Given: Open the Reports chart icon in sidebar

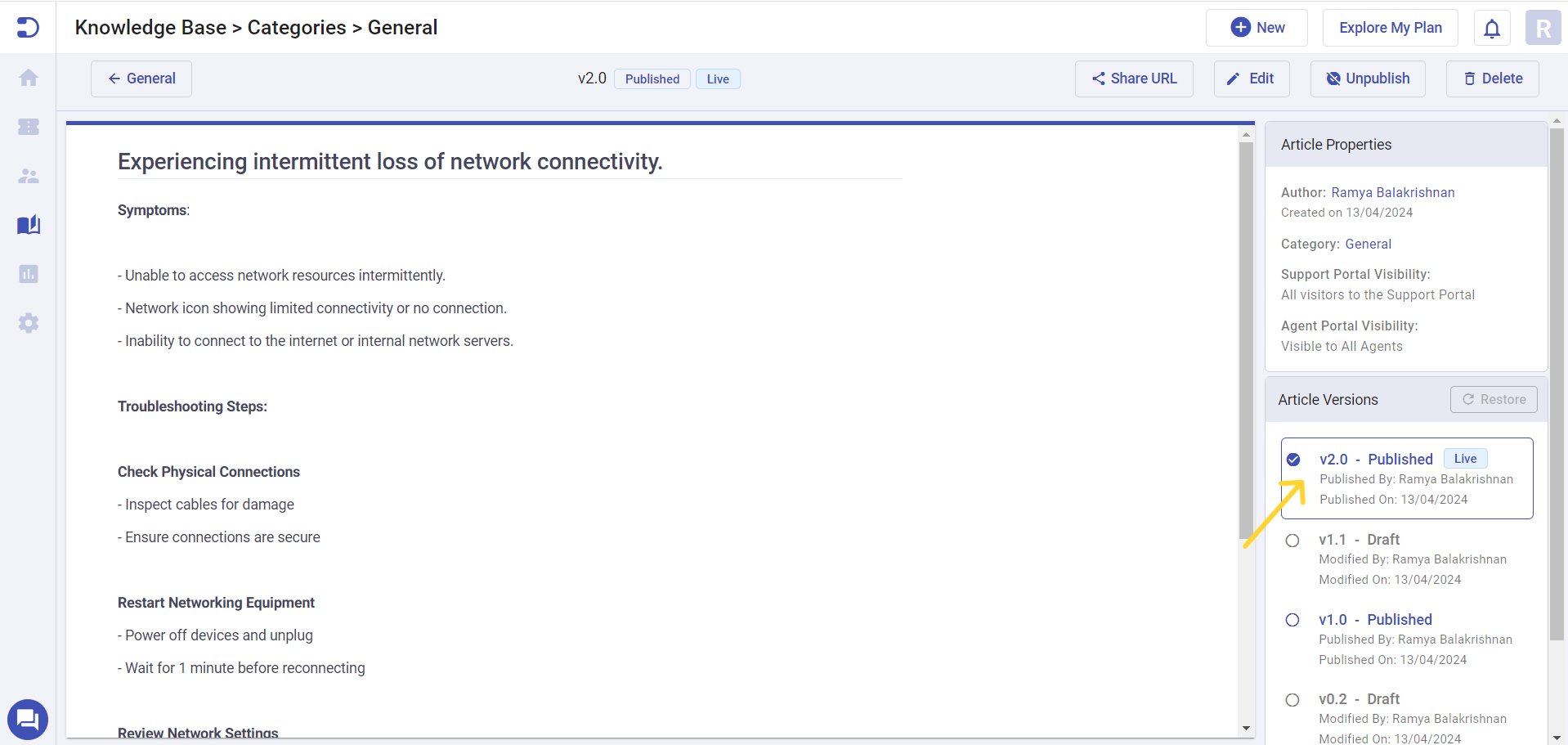Looking at the screenshot, I should coord(29,274).
